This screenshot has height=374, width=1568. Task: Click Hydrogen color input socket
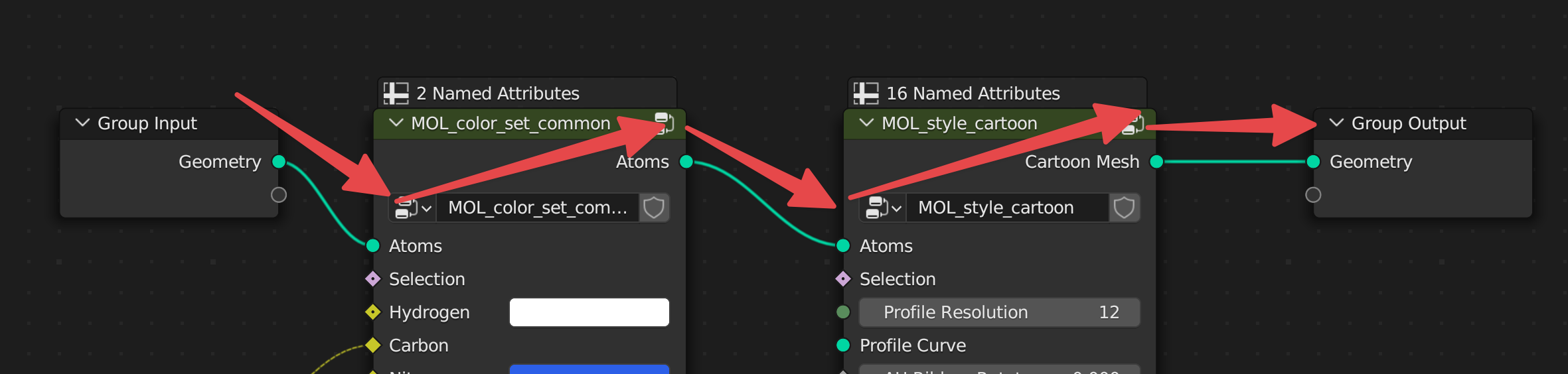(x=373, y=312)
